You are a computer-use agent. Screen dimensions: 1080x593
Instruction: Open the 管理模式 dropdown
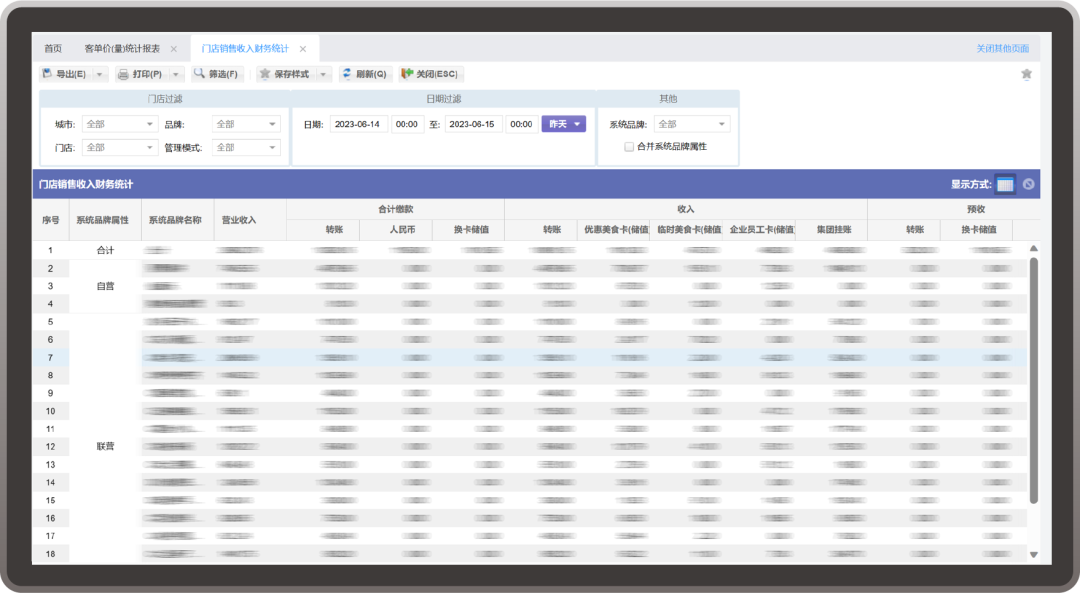(246, 147)
